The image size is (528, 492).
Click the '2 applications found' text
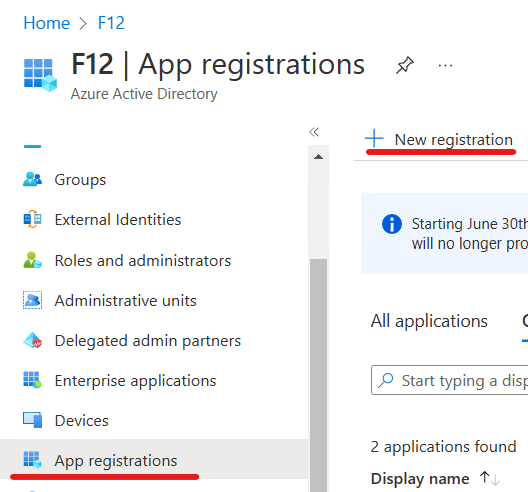[x=443, y=447]
